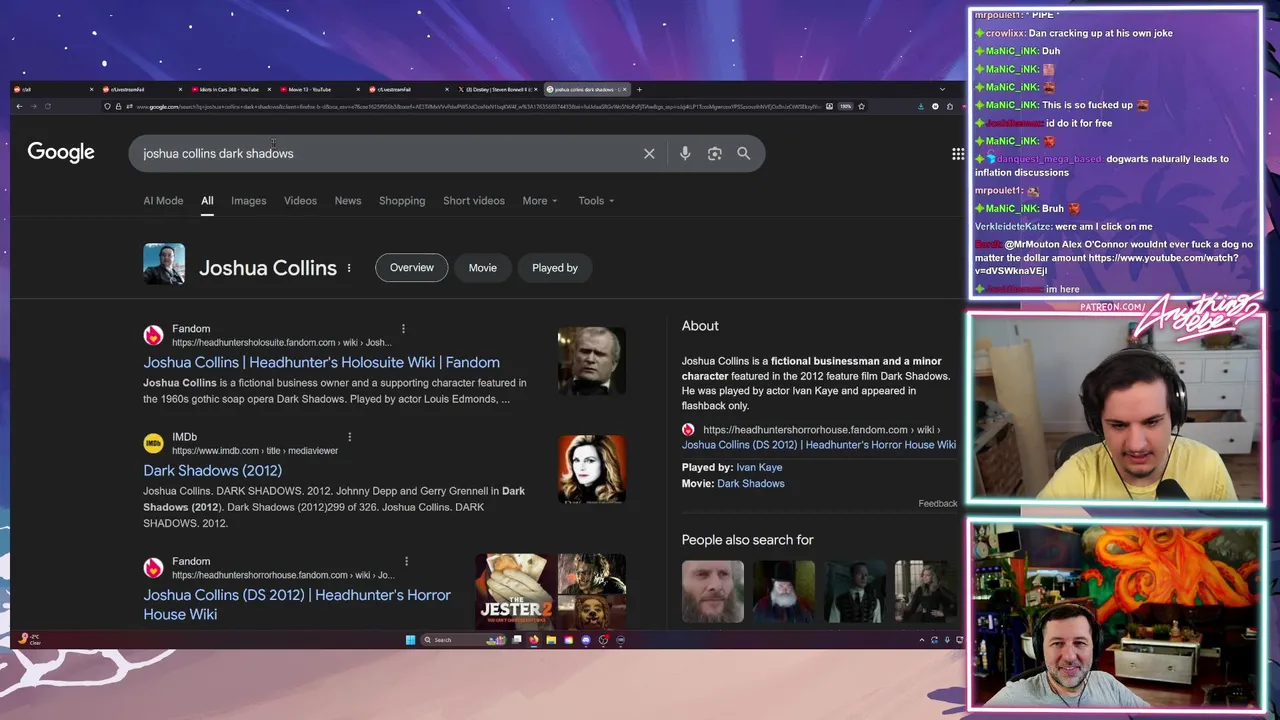Open more options for Horror House Fandom result
The height and width of the screenshot is (720, 1280).
406,562
